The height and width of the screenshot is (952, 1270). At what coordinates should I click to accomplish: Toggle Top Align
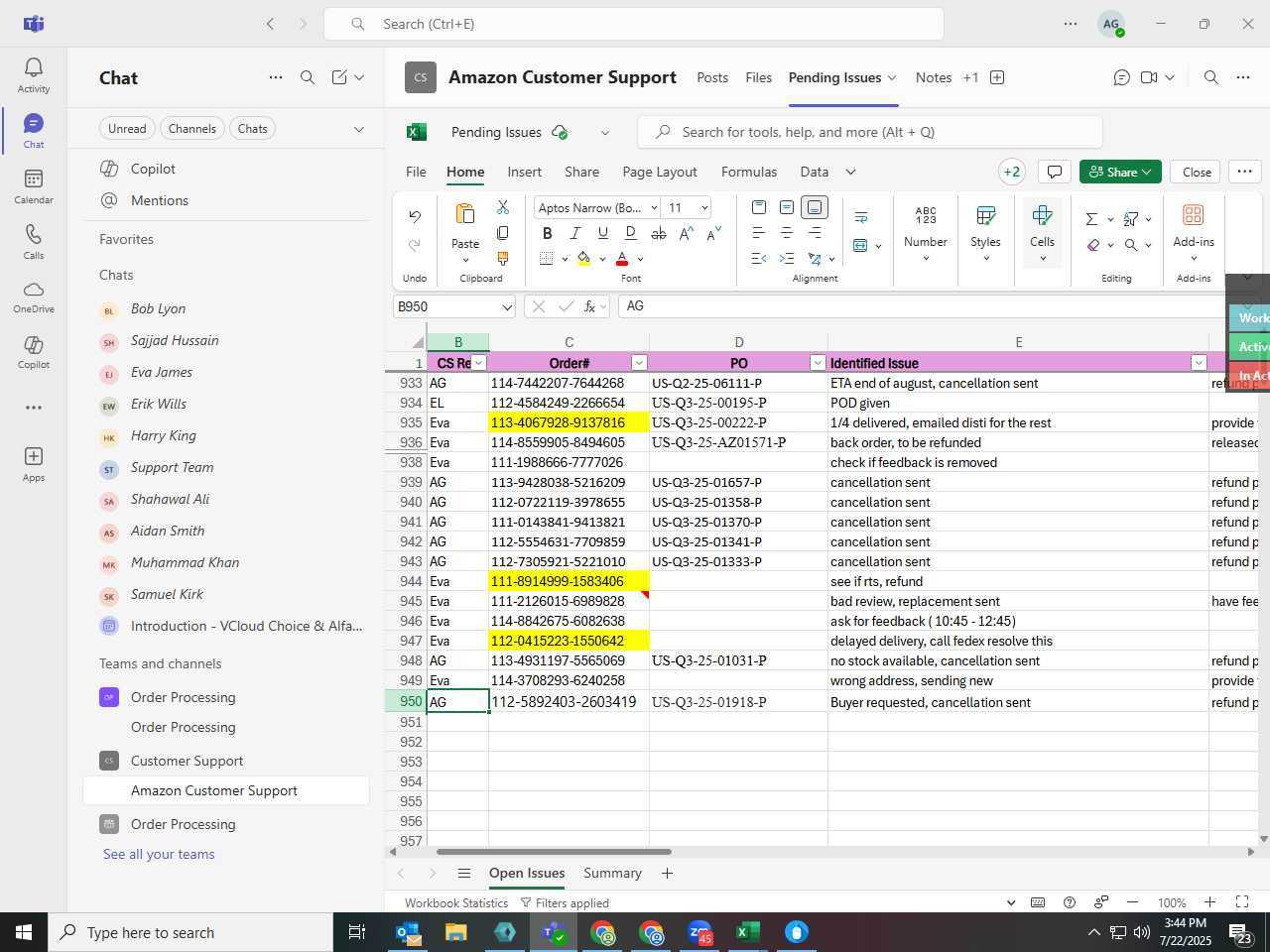pyautogui.click(x=759, y=207)
